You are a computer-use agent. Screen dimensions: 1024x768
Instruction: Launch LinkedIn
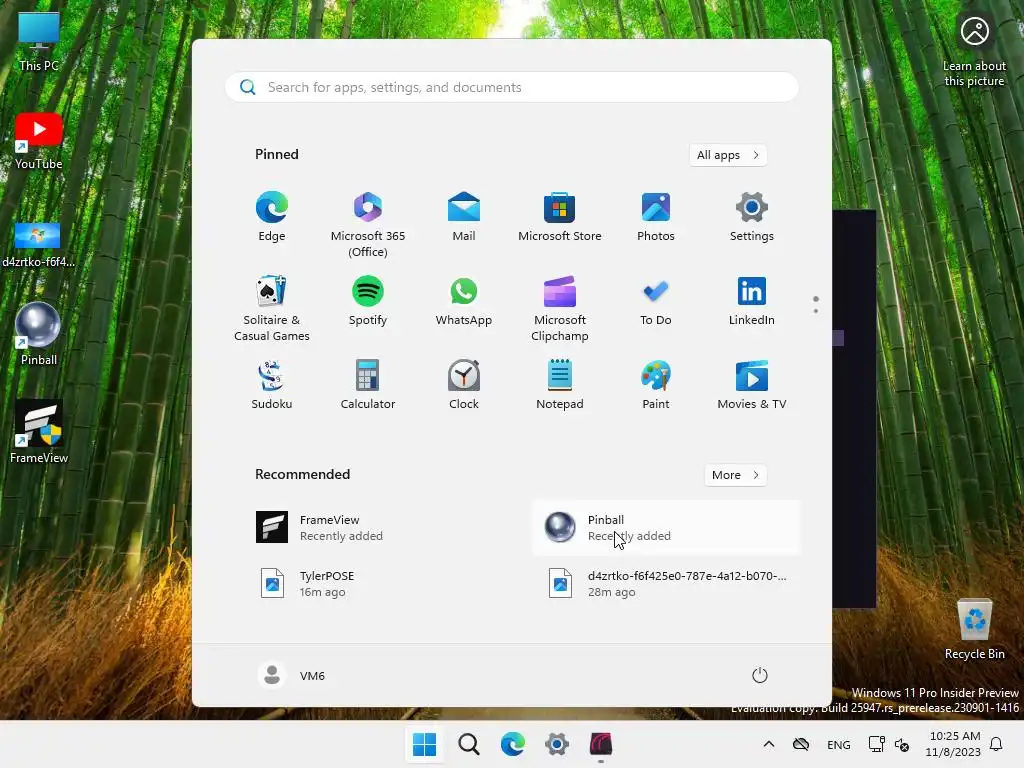point(752,300)
